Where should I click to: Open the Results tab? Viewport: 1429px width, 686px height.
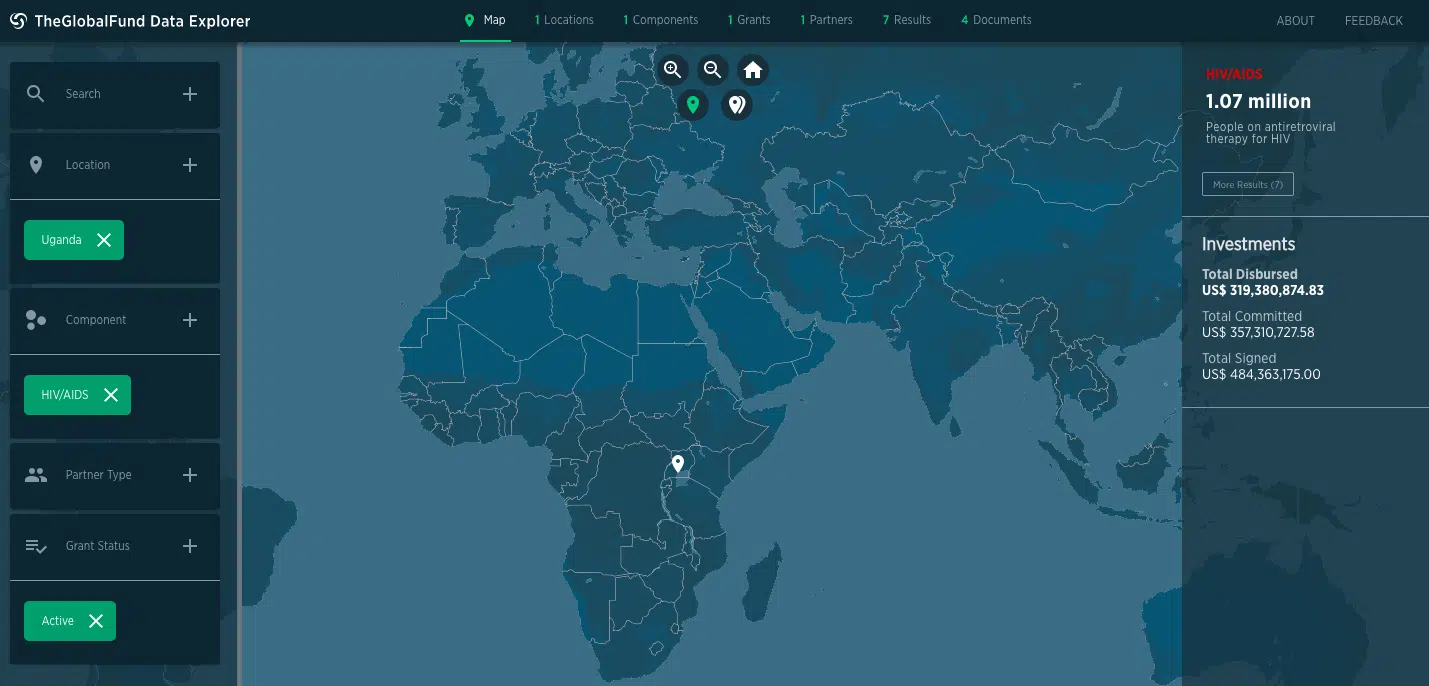pos(907,20)
